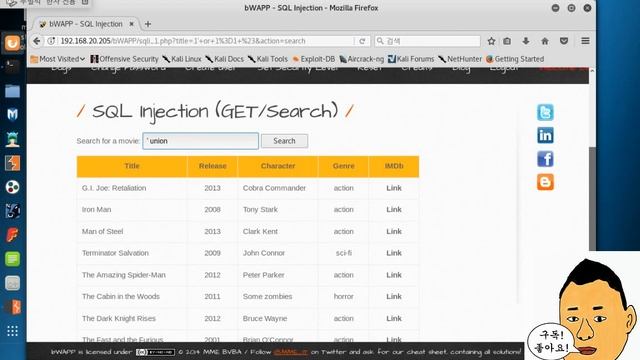
Task: Open Pocket icon in toolbar
Action: coord(564,41)
